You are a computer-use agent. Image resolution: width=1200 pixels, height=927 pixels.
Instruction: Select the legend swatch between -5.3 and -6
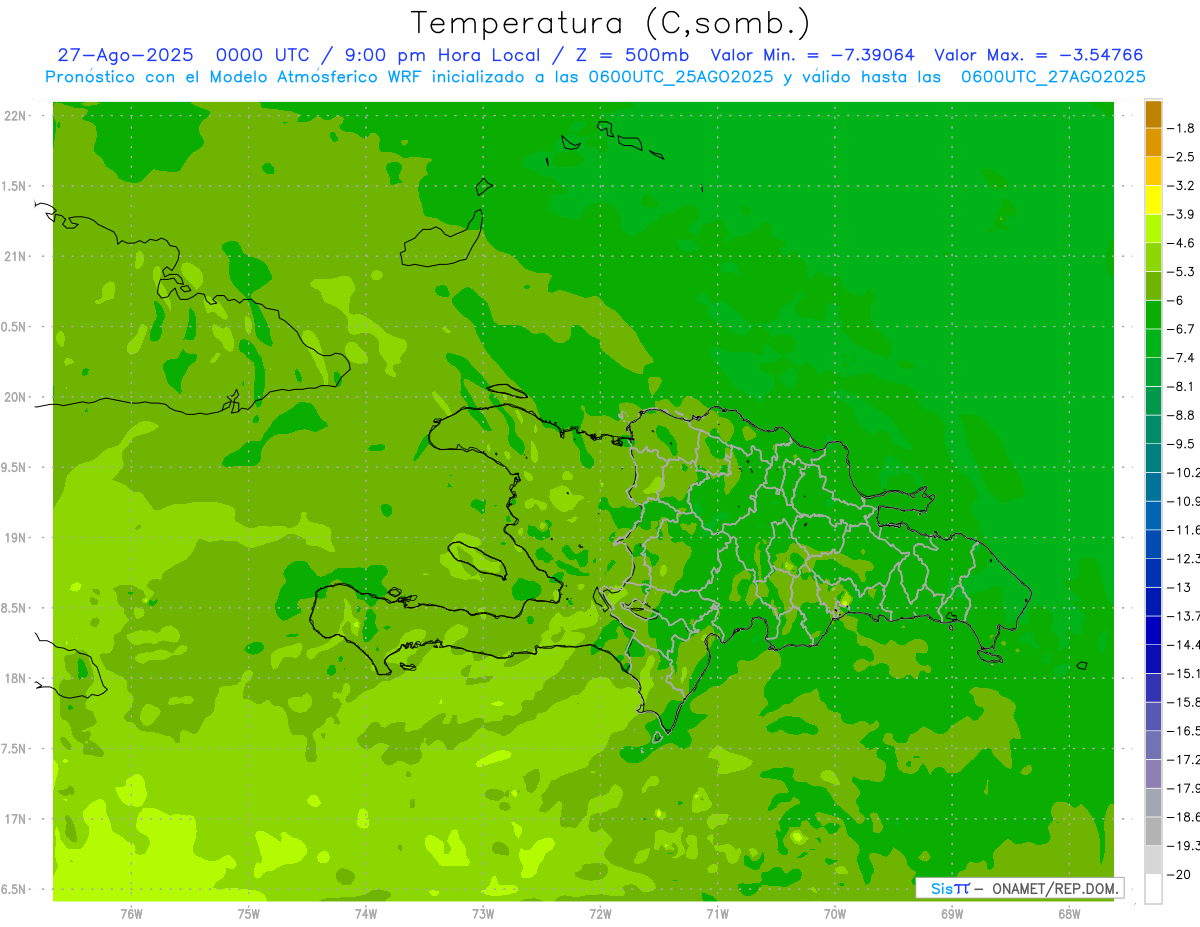[x=1153, y=286]
